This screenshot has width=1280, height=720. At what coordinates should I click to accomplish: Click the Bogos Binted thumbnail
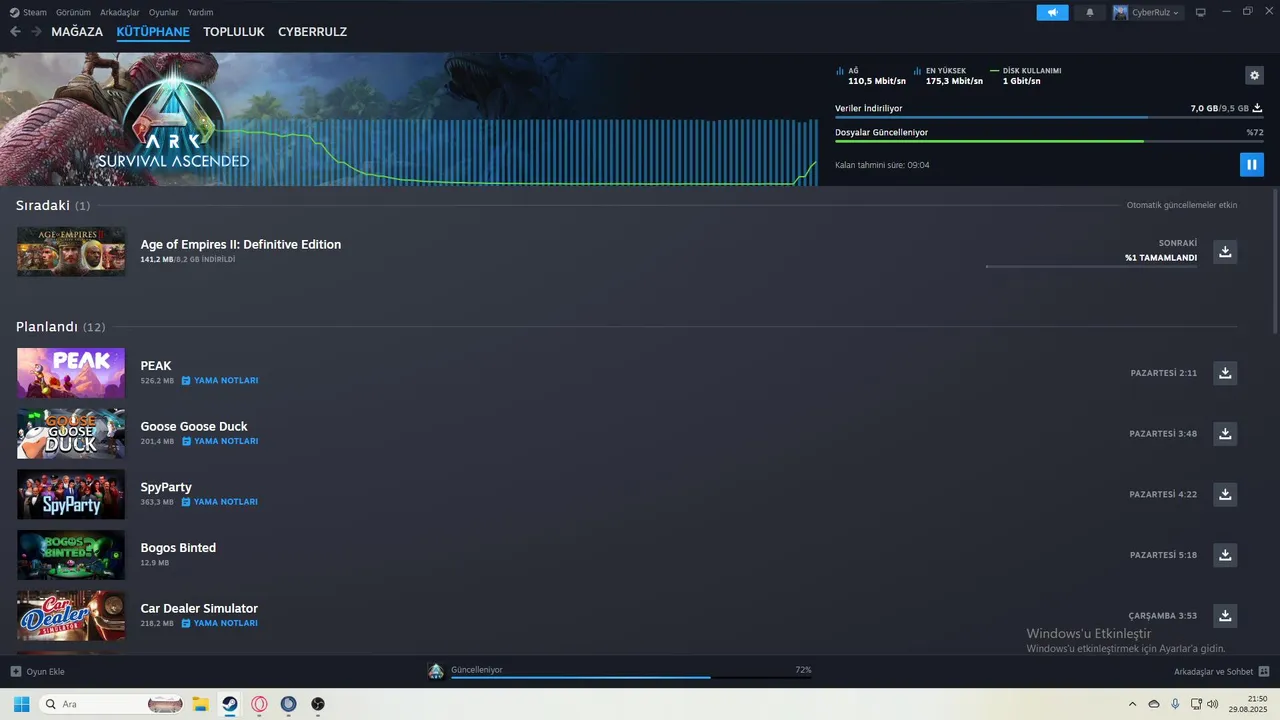(x=71, y=555)
